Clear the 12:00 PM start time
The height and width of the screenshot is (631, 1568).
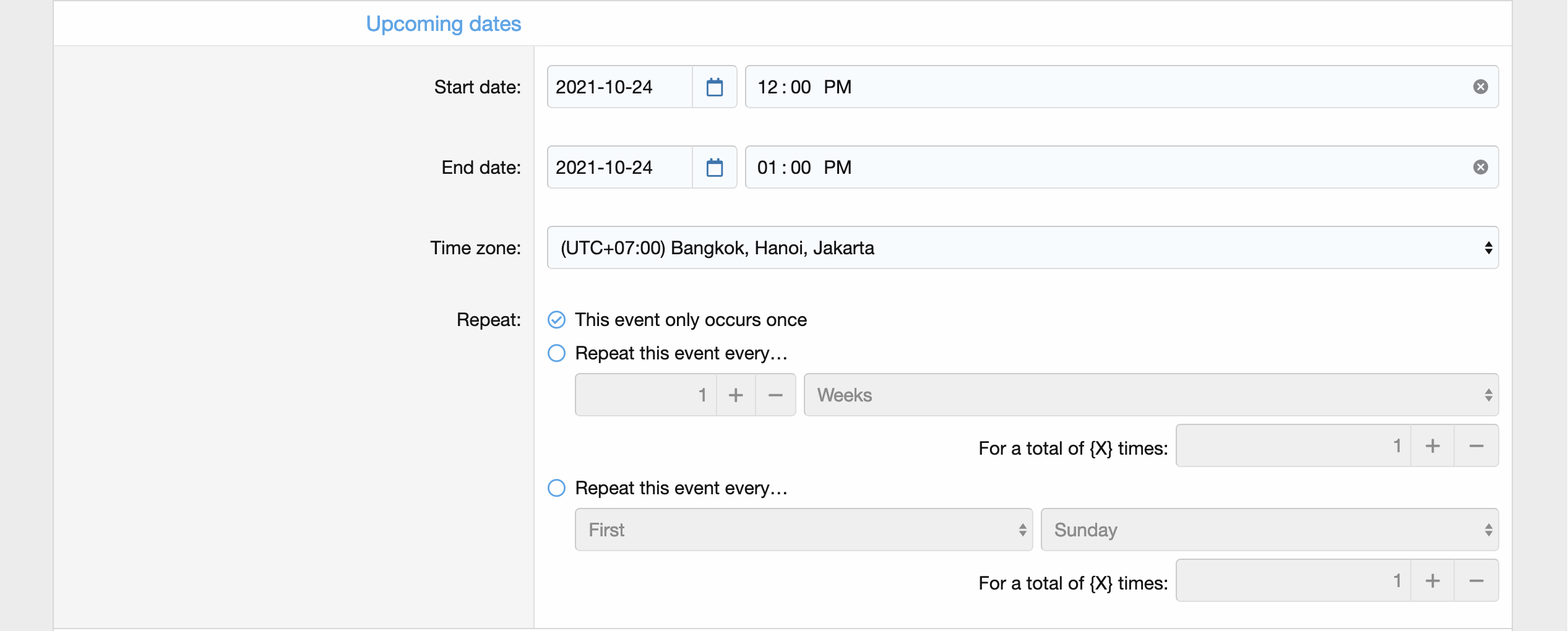(x=1480, y=87)
